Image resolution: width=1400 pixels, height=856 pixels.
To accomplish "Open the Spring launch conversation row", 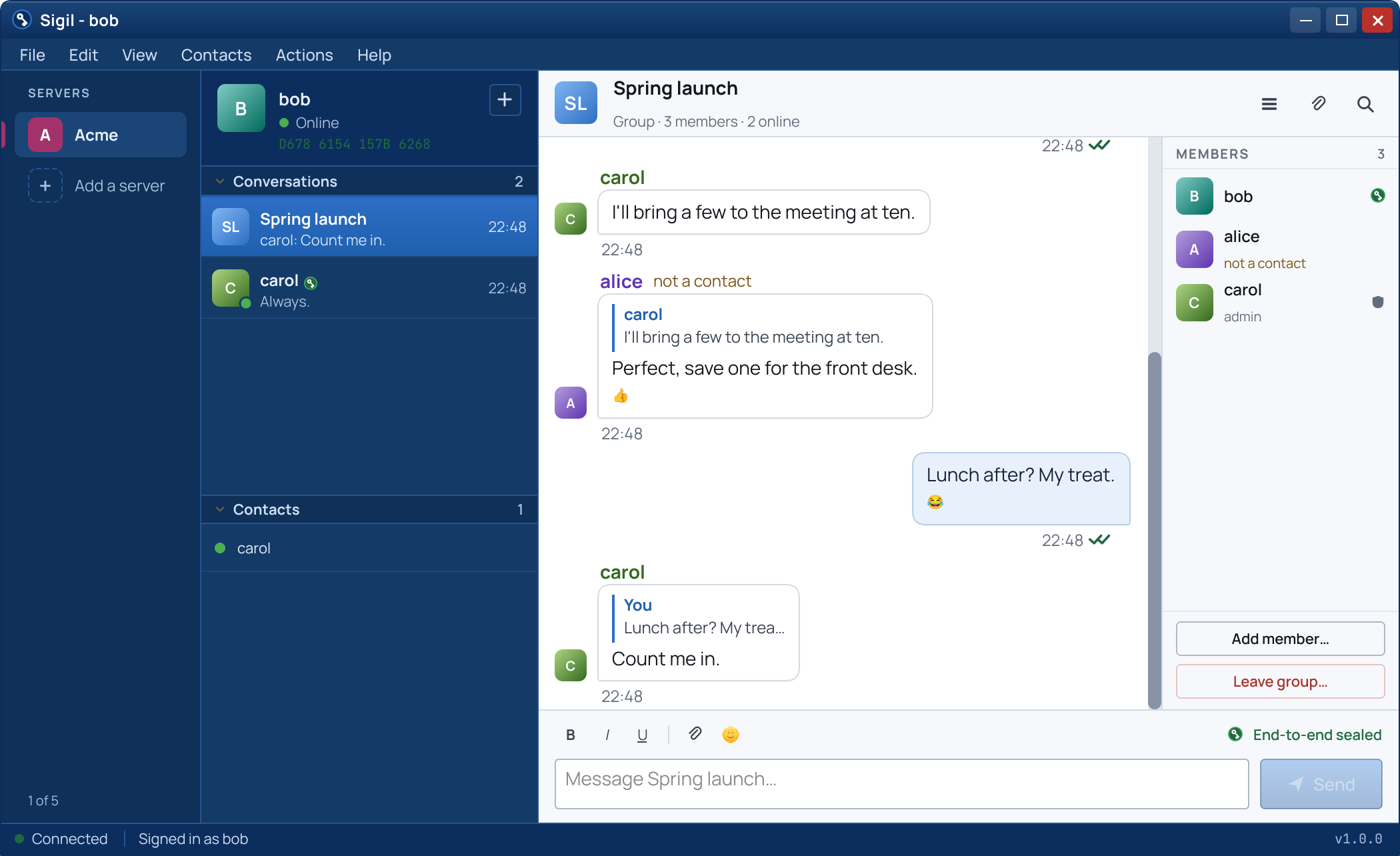I will (x=369, y=227).
